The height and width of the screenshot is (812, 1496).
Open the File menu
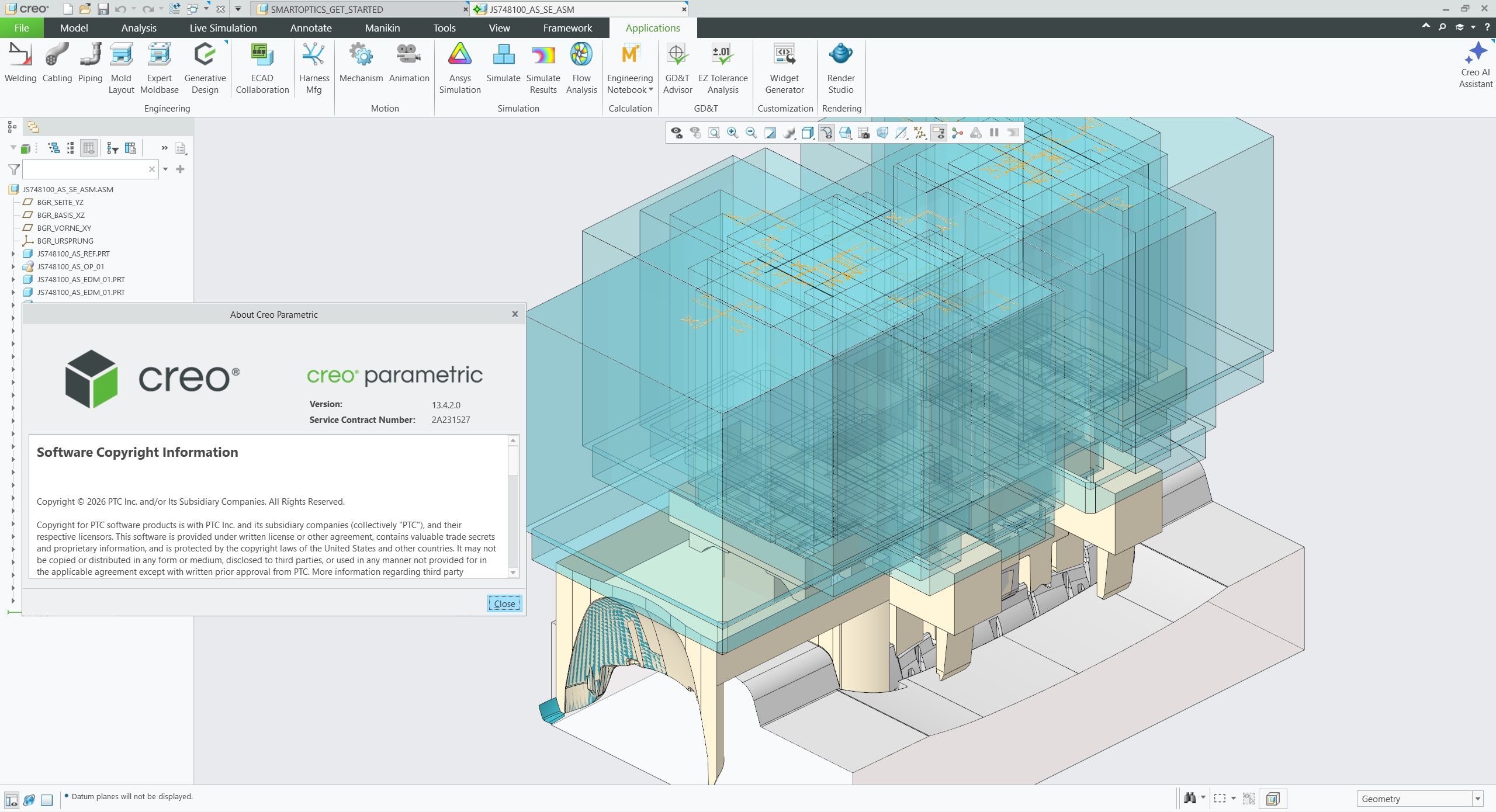[22, 28]
